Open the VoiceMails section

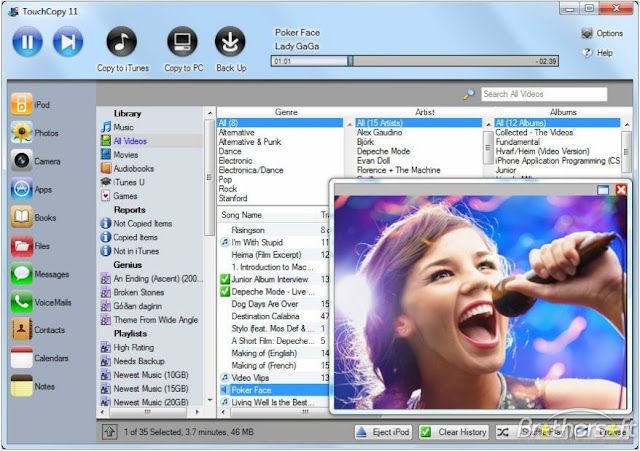(41, 302)
